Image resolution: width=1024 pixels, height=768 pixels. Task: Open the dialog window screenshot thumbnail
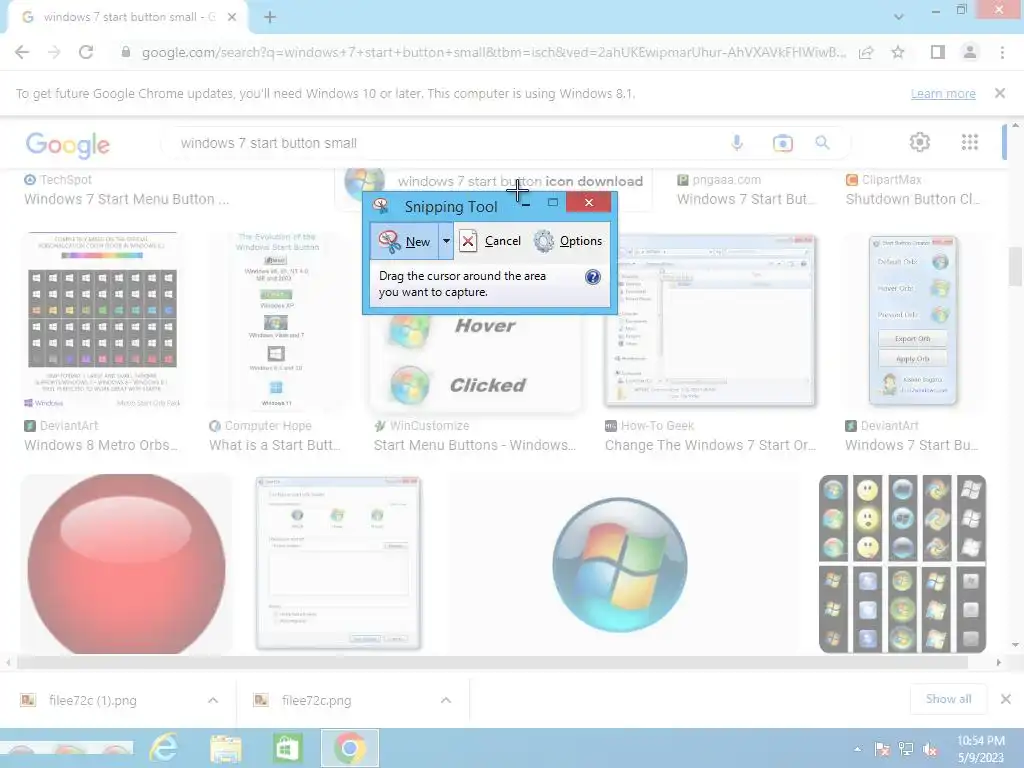click(x=338, y=564)
